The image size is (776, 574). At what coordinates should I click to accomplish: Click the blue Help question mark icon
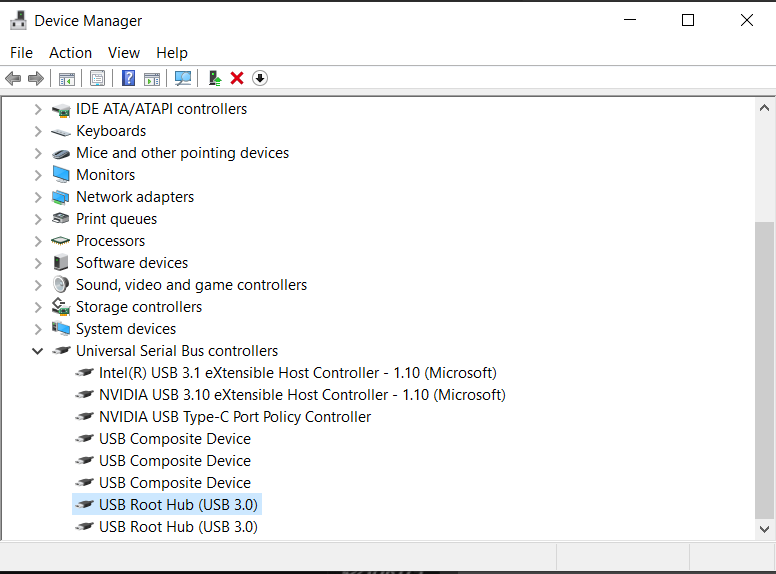coord(128,78)
